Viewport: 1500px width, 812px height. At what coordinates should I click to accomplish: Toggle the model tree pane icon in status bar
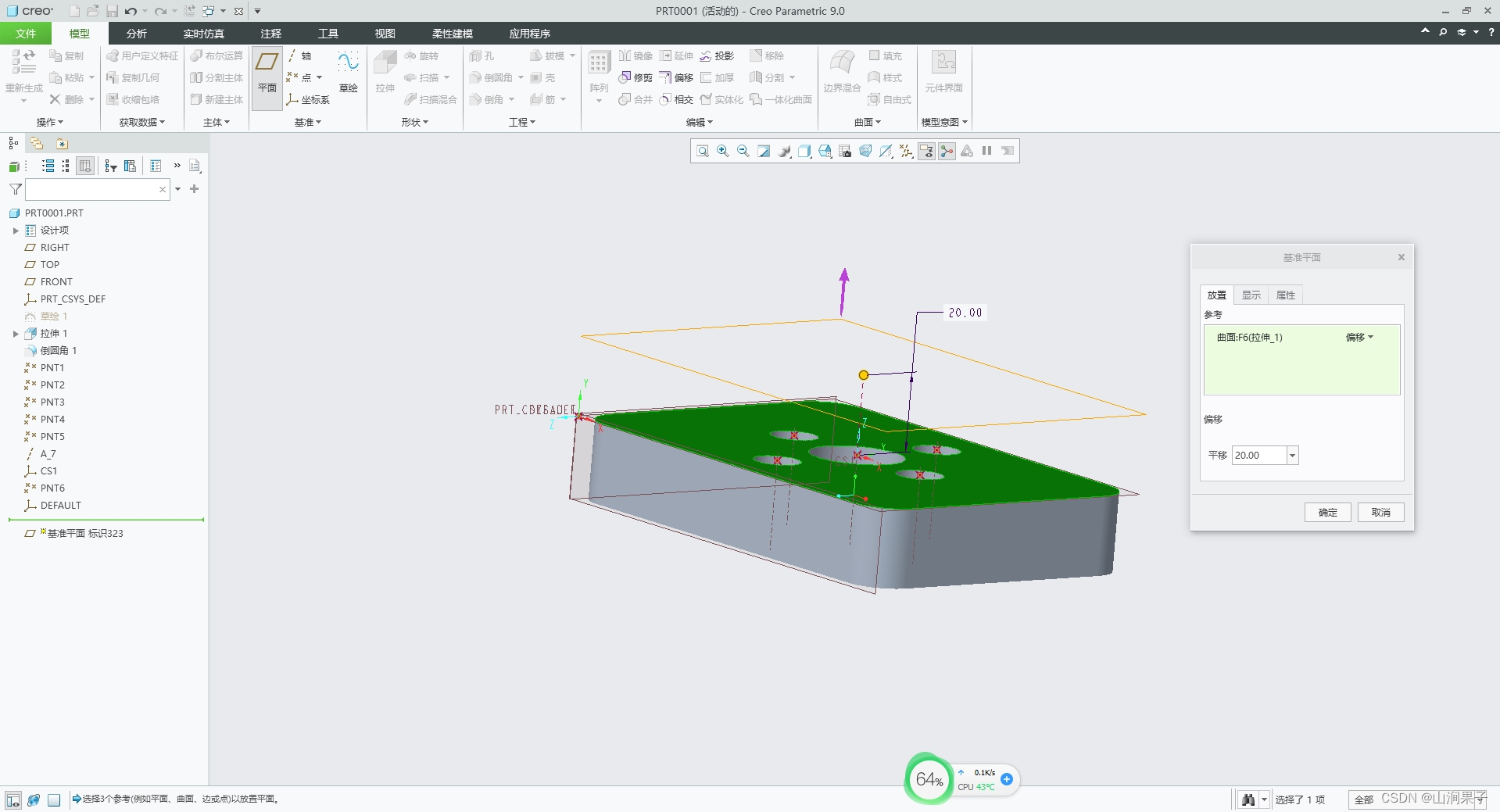[x=13, y=799]
